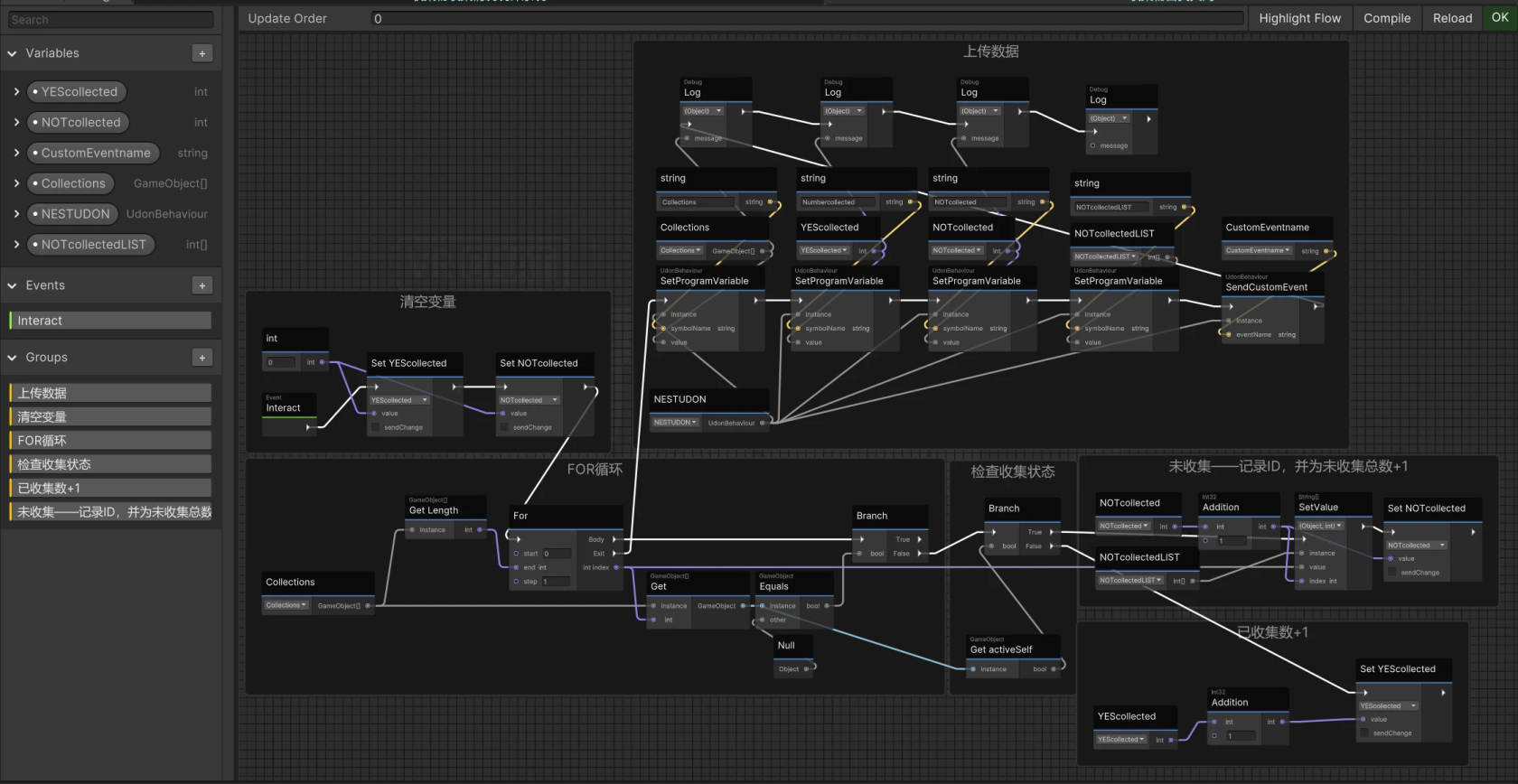The image size is (1518, 784).
Task: Select the 检查收集状态 group in sidebar
Action: pos(110,464)
